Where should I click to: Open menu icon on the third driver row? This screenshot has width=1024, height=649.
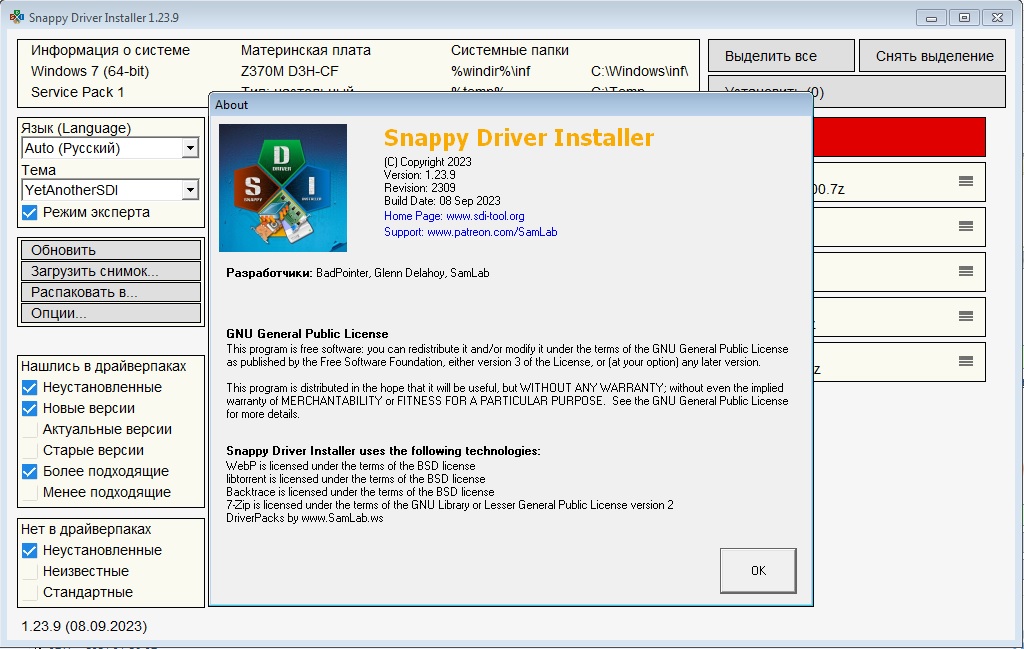click(965, 271)
